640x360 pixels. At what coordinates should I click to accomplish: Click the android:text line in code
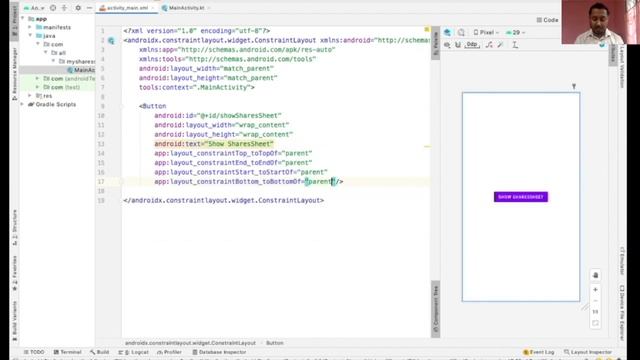click(x=214, y=144)
